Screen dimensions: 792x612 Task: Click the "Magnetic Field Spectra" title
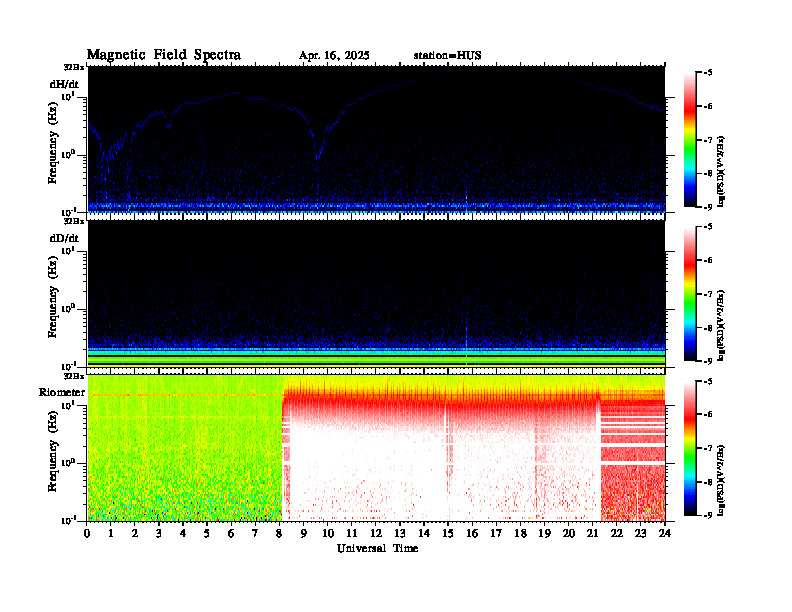pyautogui.click(x=163, y=55)
